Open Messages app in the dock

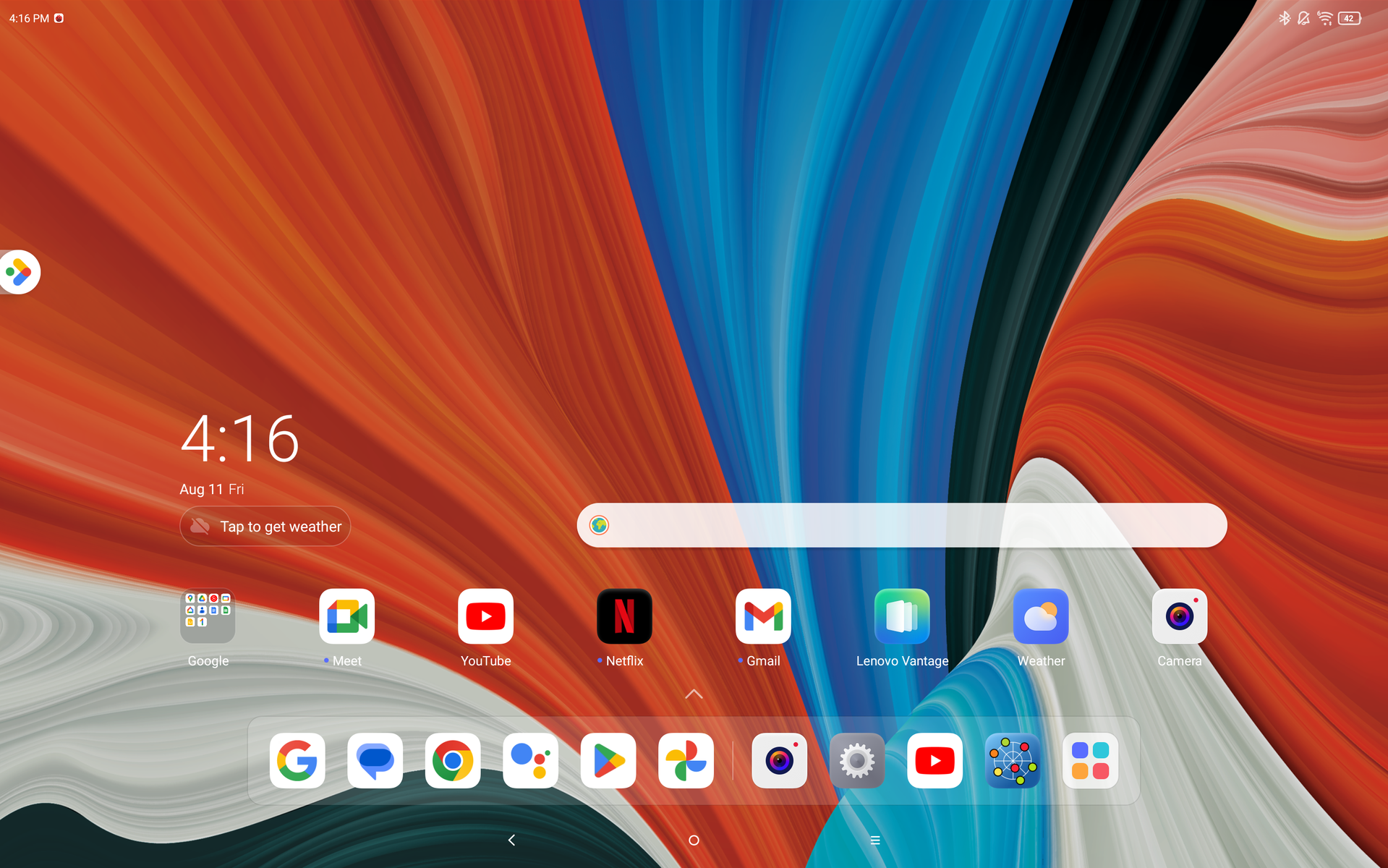point(375,761)
